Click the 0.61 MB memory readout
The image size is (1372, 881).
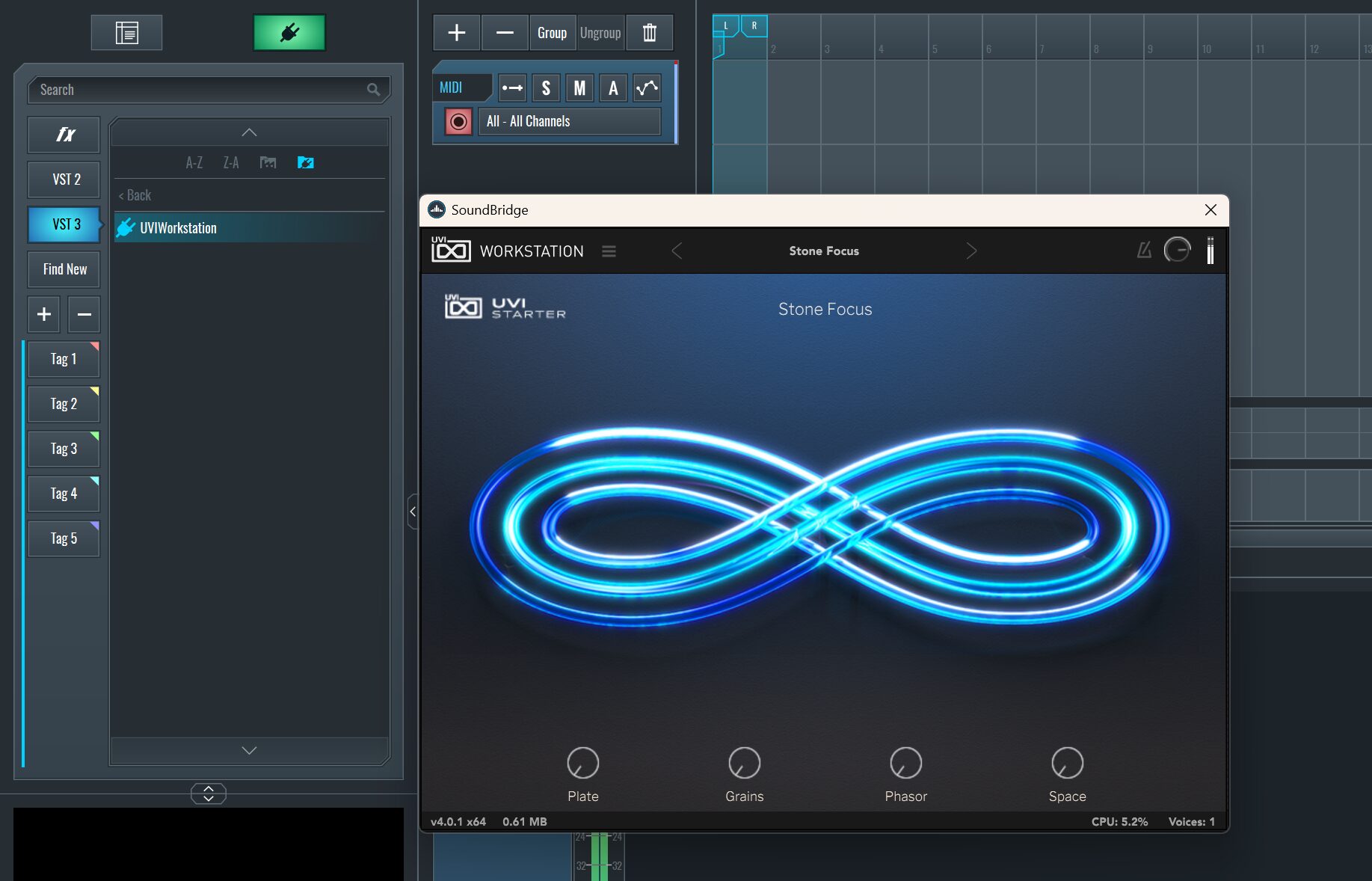[x=525, y=821]
